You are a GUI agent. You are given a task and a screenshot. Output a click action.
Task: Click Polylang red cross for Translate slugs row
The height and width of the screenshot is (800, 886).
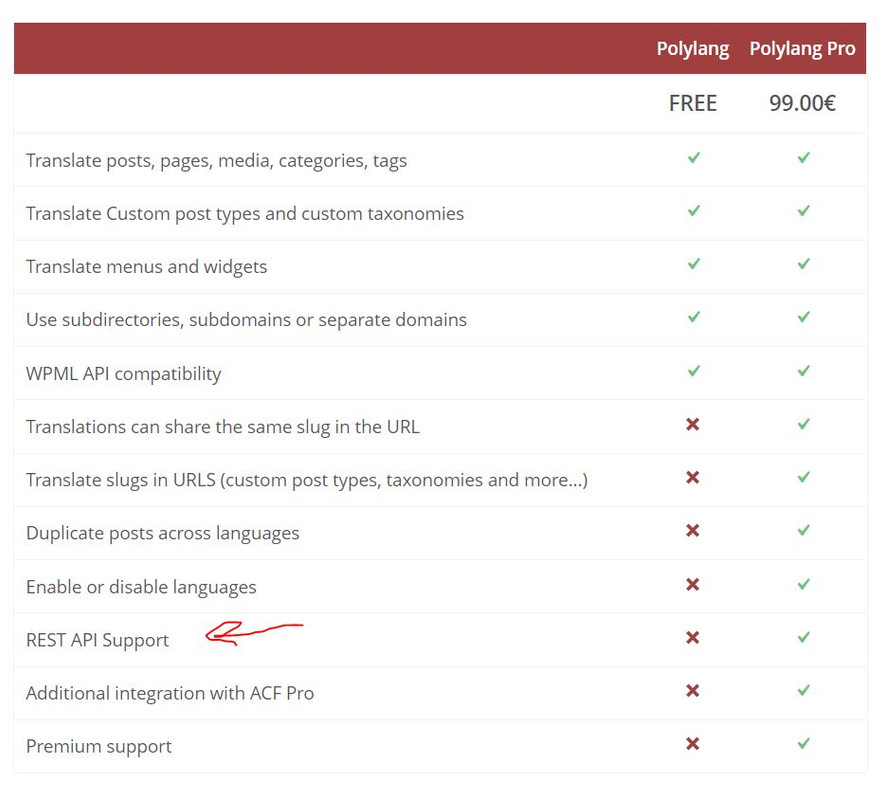(x=693, y=477)
